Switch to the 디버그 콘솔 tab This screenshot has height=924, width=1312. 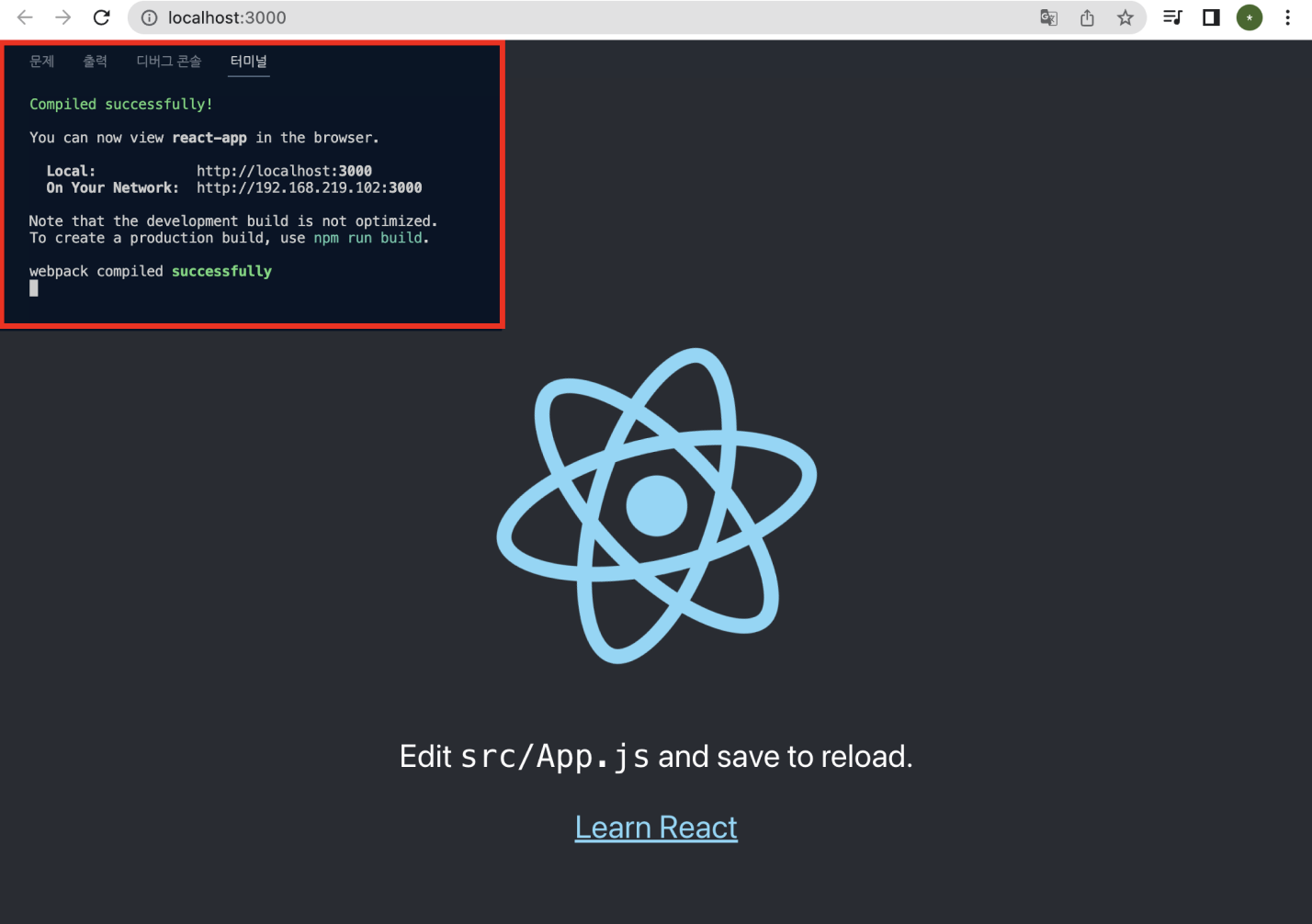point(169,62)
